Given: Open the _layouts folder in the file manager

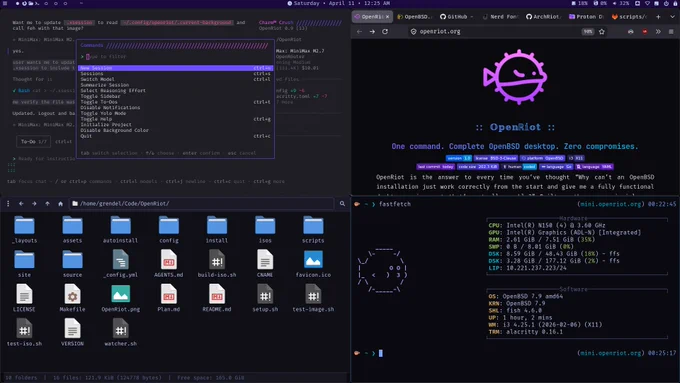Looking at the screenshot, I should coord(24,230).
